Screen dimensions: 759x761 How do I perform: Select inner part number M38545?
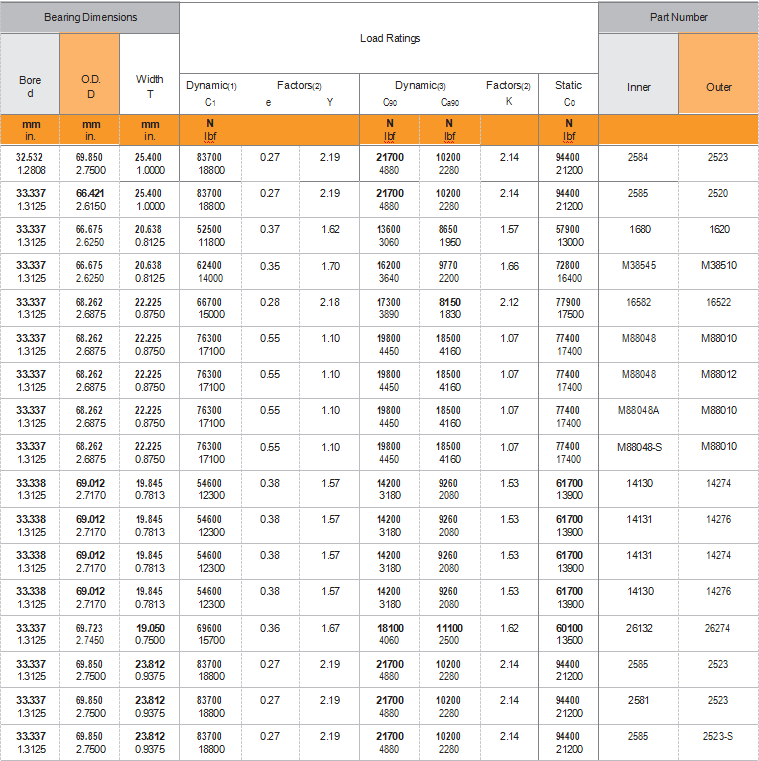638,265
